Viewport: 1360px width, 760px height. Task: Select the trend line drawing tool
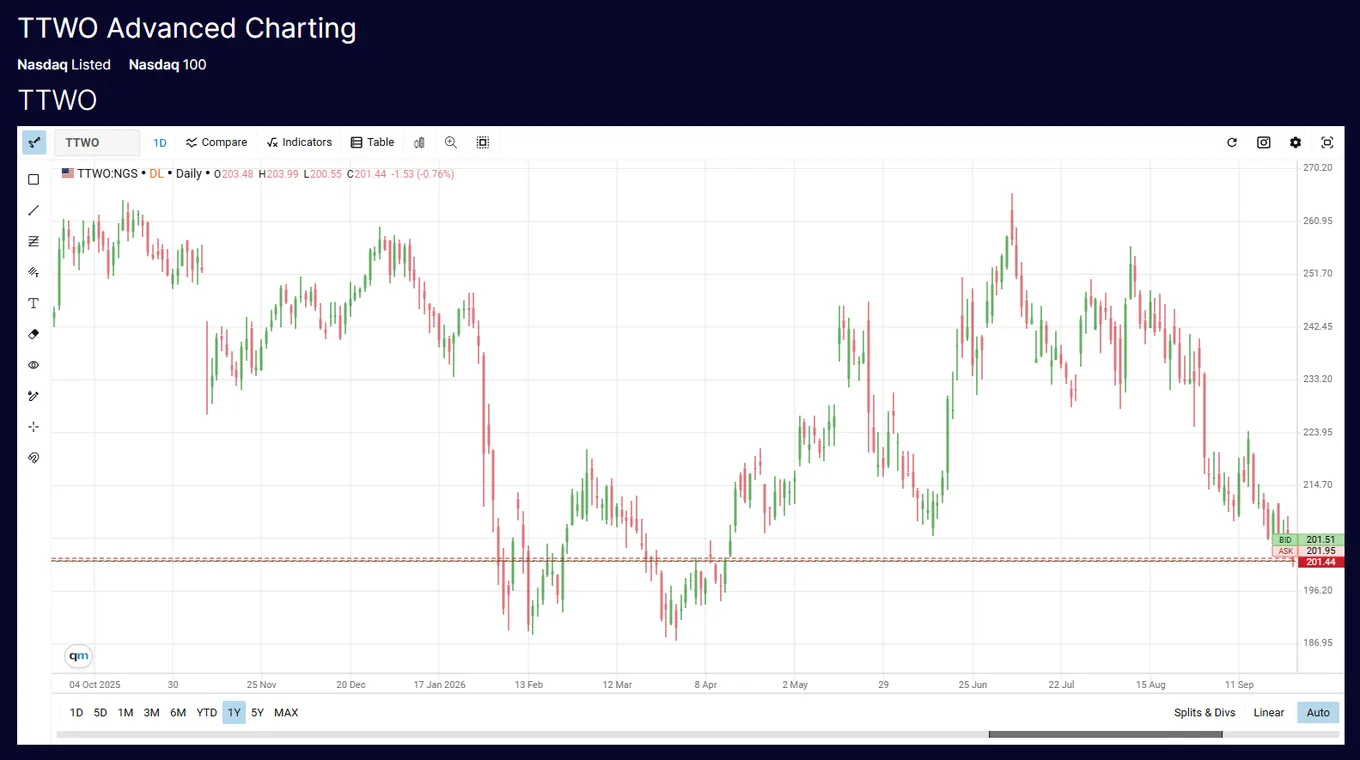(x=34, y=210)
